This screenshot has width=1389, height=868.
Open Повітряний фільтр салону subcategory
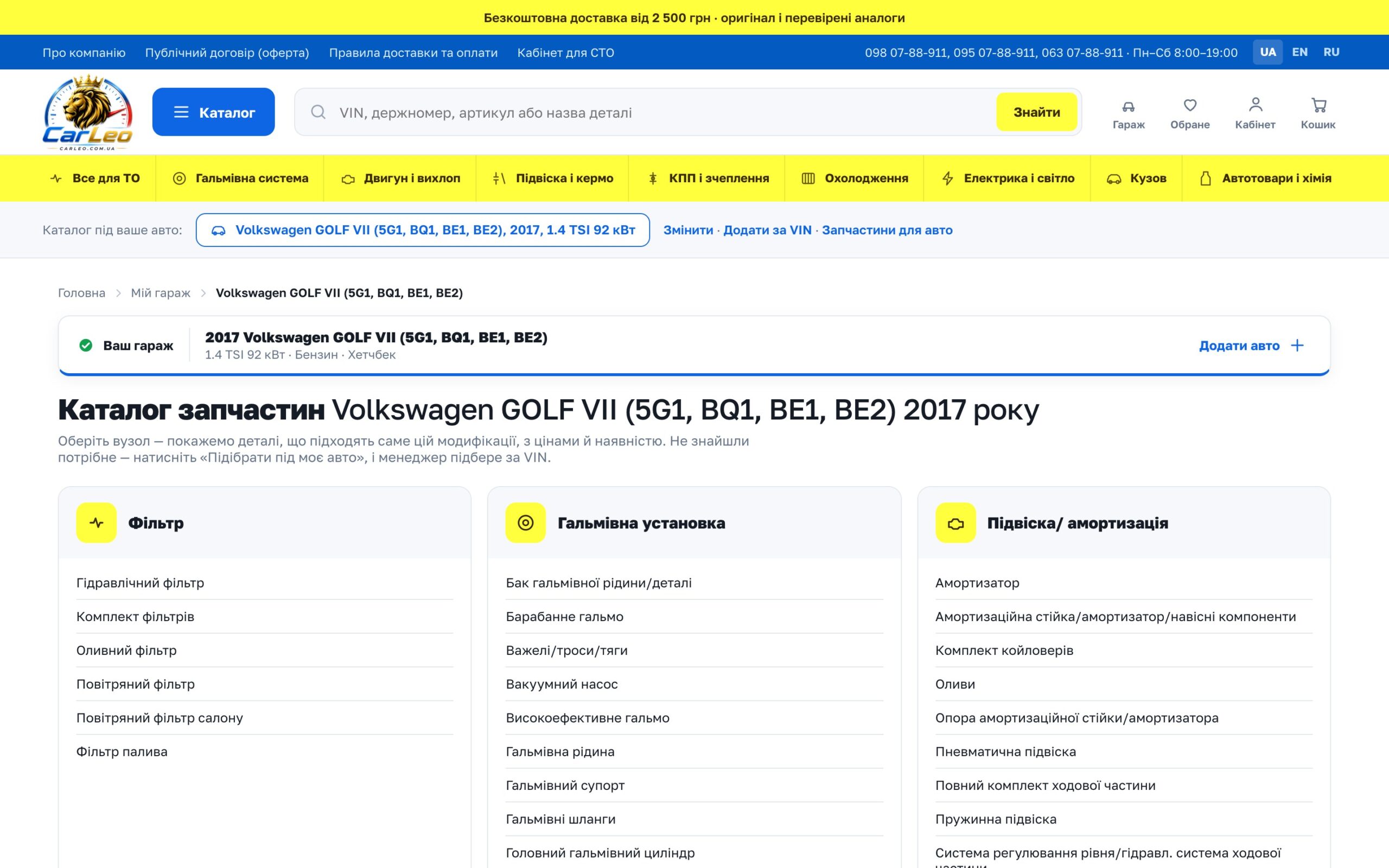pos(265,718)
